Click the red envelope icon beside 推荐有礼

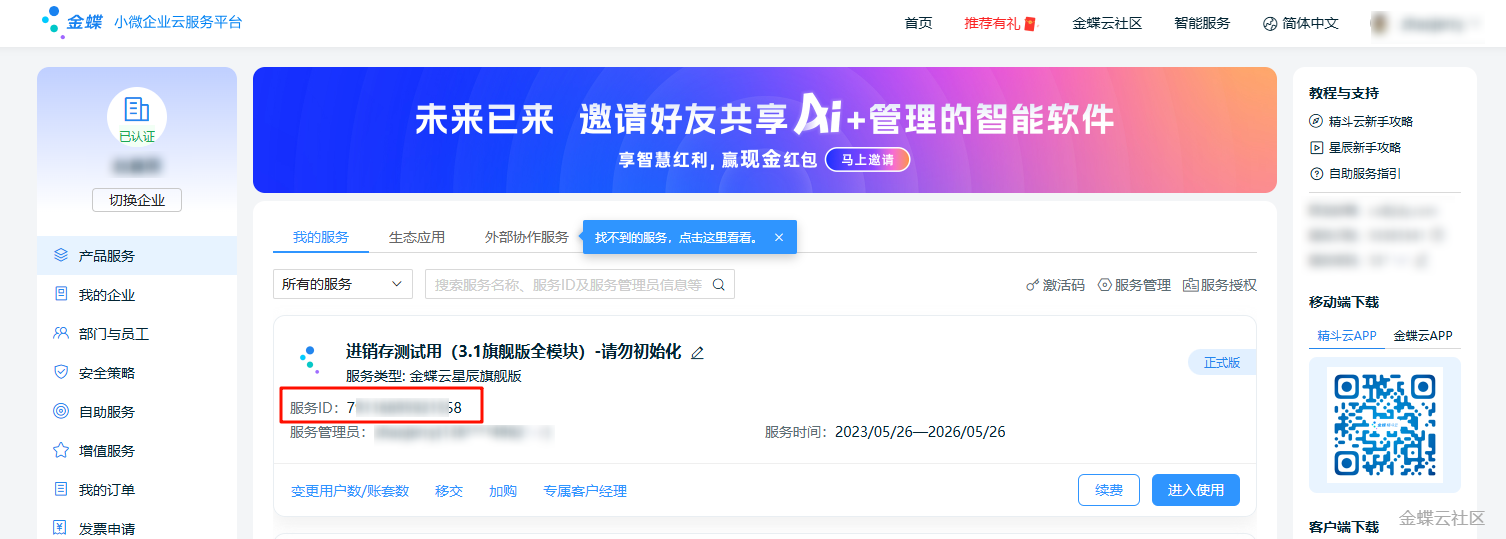(x=1031, y=23)
